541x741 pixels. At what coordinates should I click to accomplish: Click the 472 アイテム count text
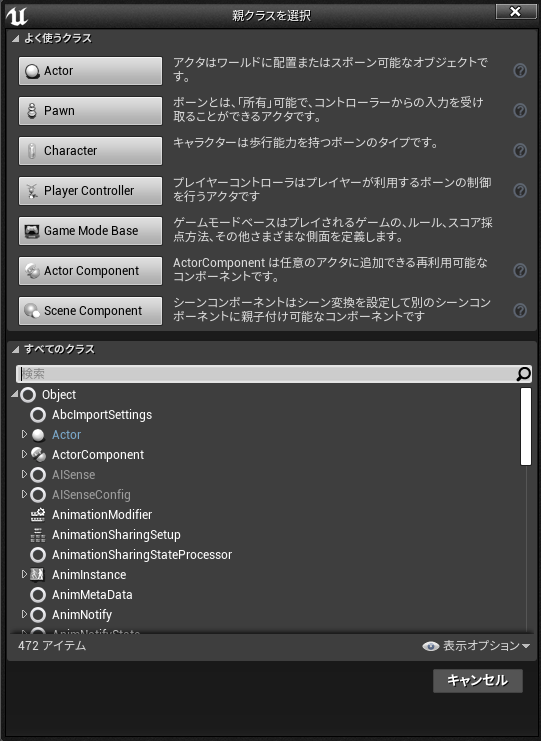pyautogui.click(x=52, y=646)
